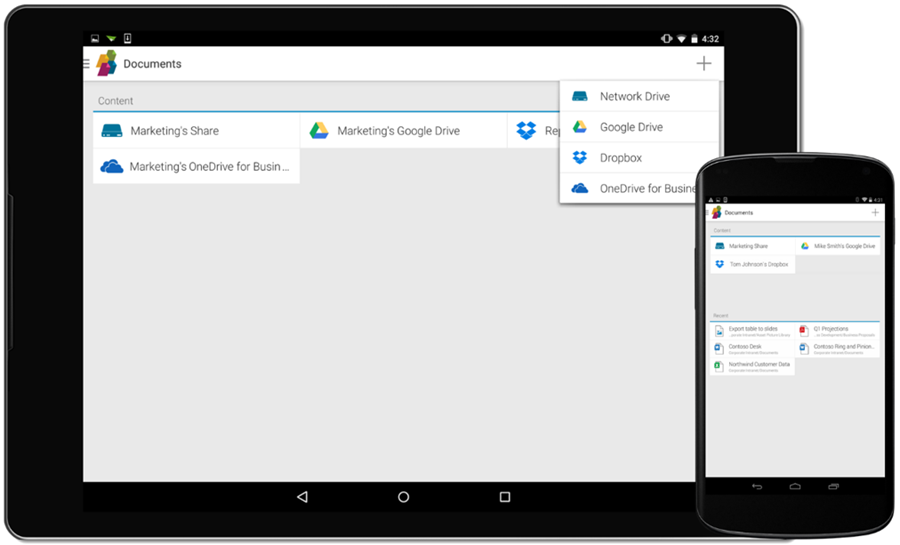Open recent file Contoso Desk
Screen dimensions: 900x545
click(x=752, y=349)
